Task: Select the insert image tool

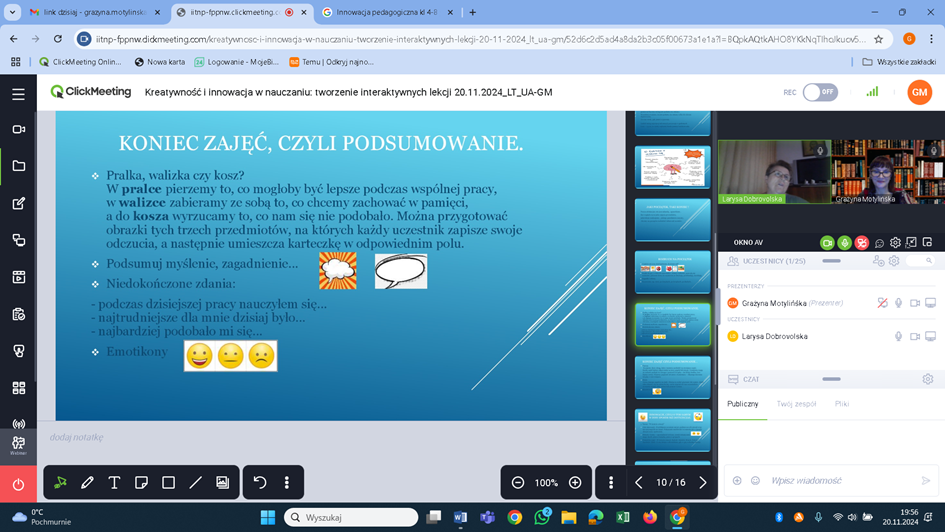Action: tap(222, 482)
